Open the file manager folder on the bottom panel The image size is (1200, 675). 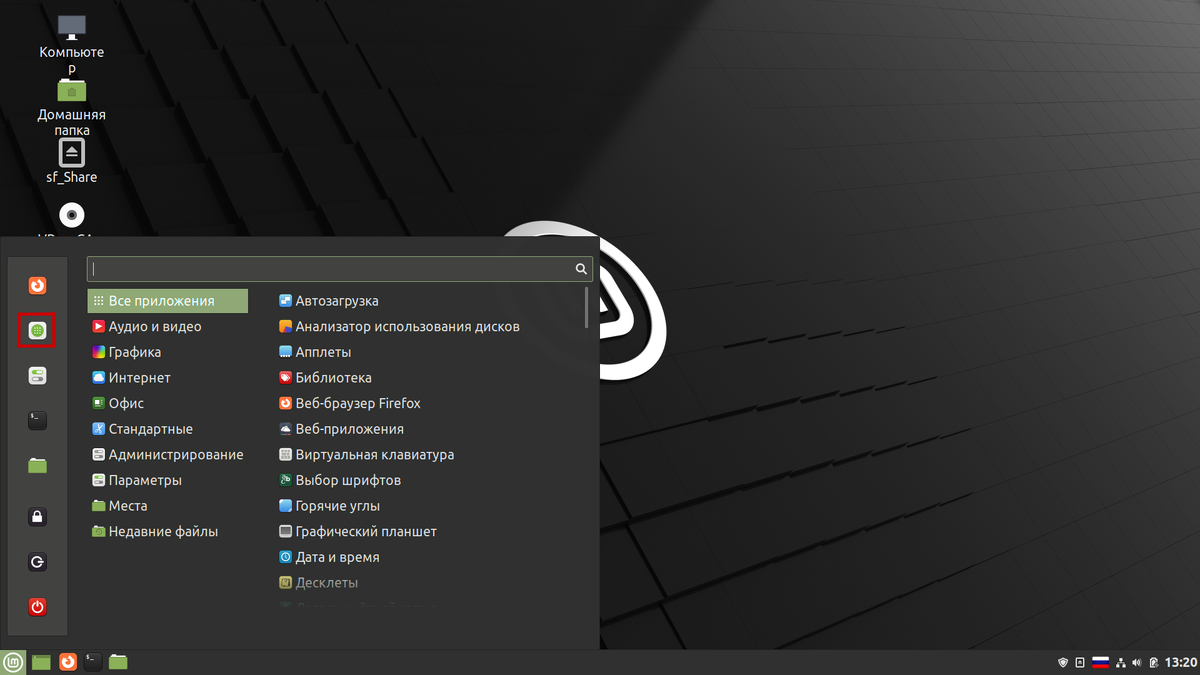pyautogui.click(x=119, y=662)
